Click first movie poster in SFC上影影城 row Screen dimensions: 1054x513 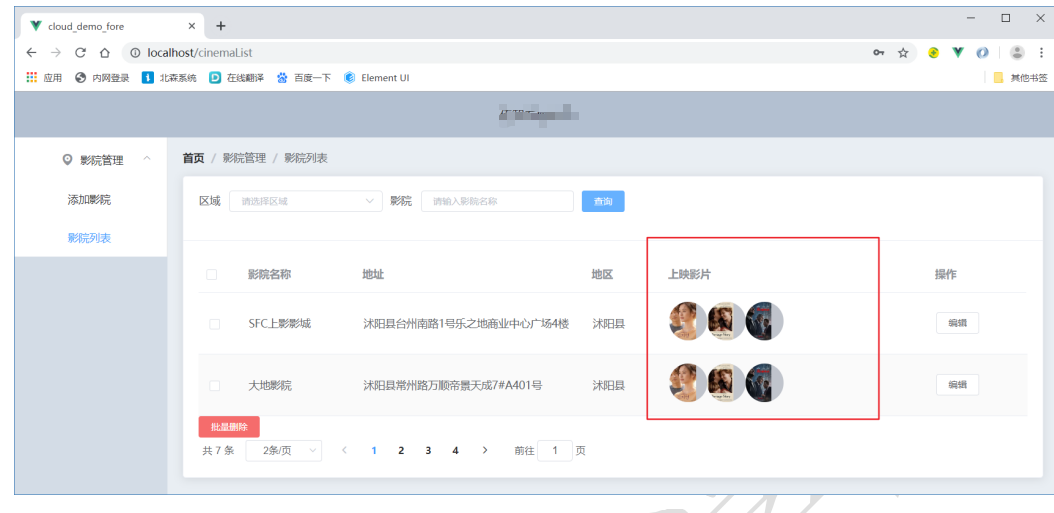[x=688, y=321]
